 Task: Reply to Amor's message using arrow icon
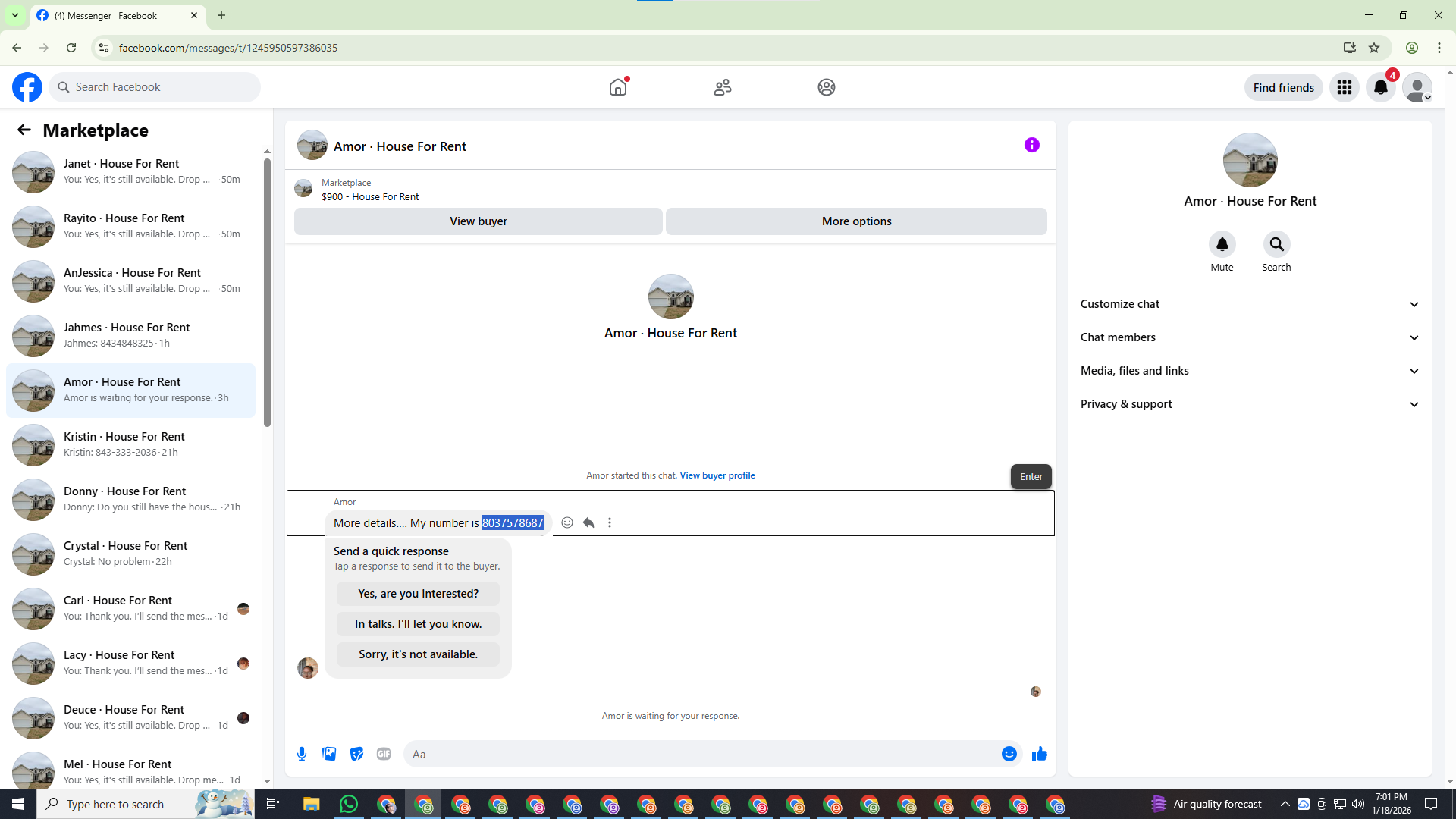click(x=588, y=522)
